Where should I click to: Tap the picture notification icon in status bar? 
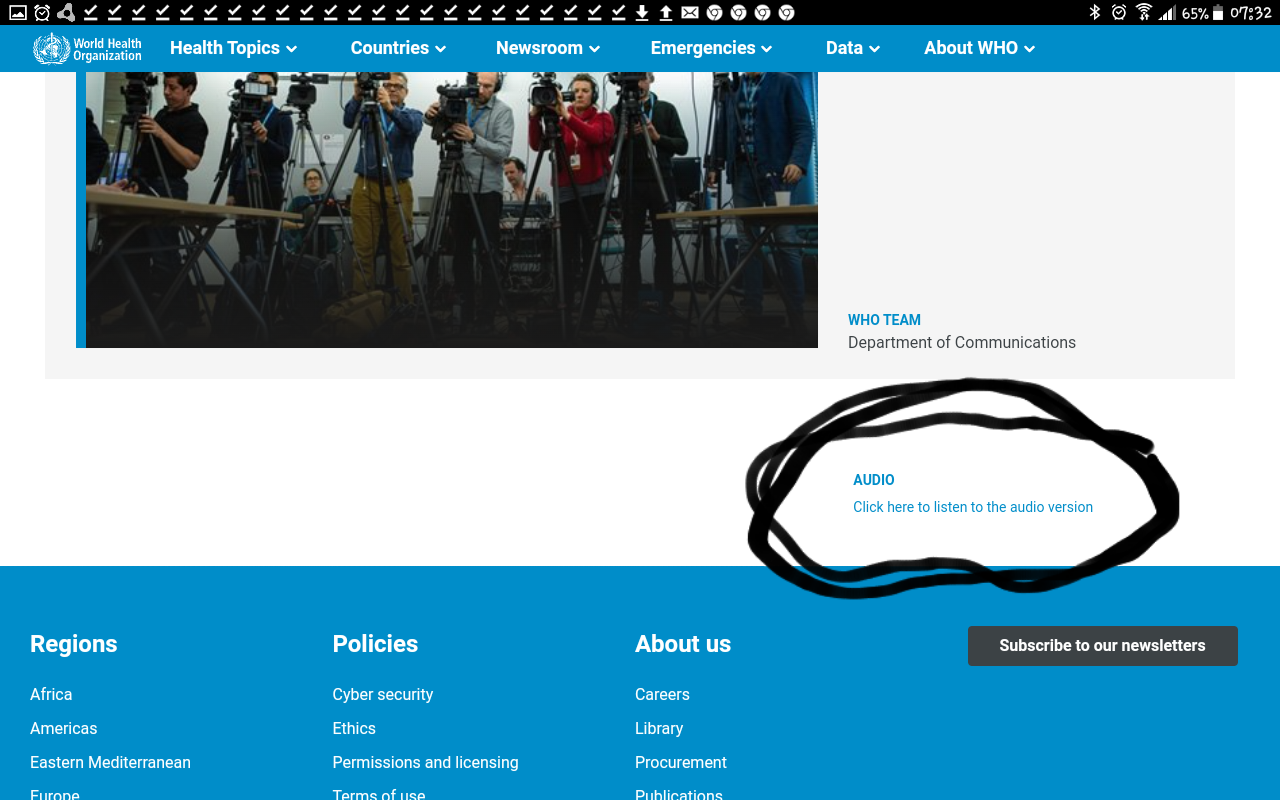click(17, 13)
